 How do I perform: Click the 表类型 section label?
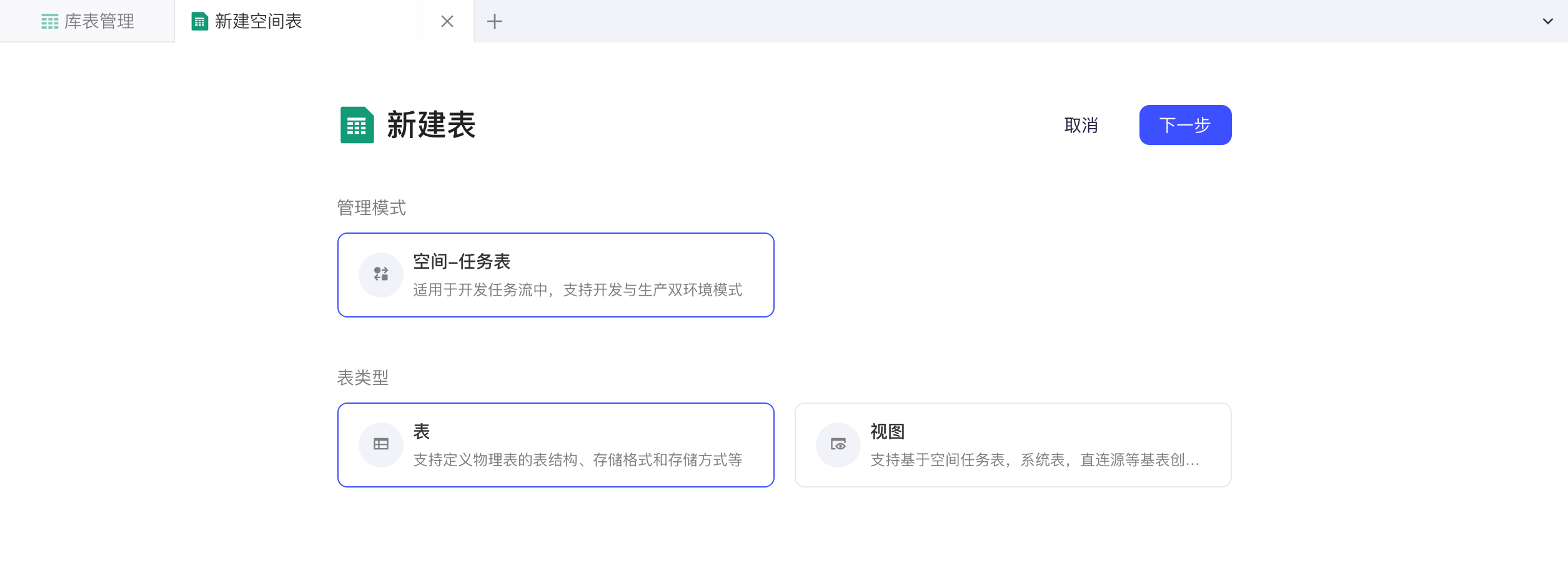pos(363,377)
